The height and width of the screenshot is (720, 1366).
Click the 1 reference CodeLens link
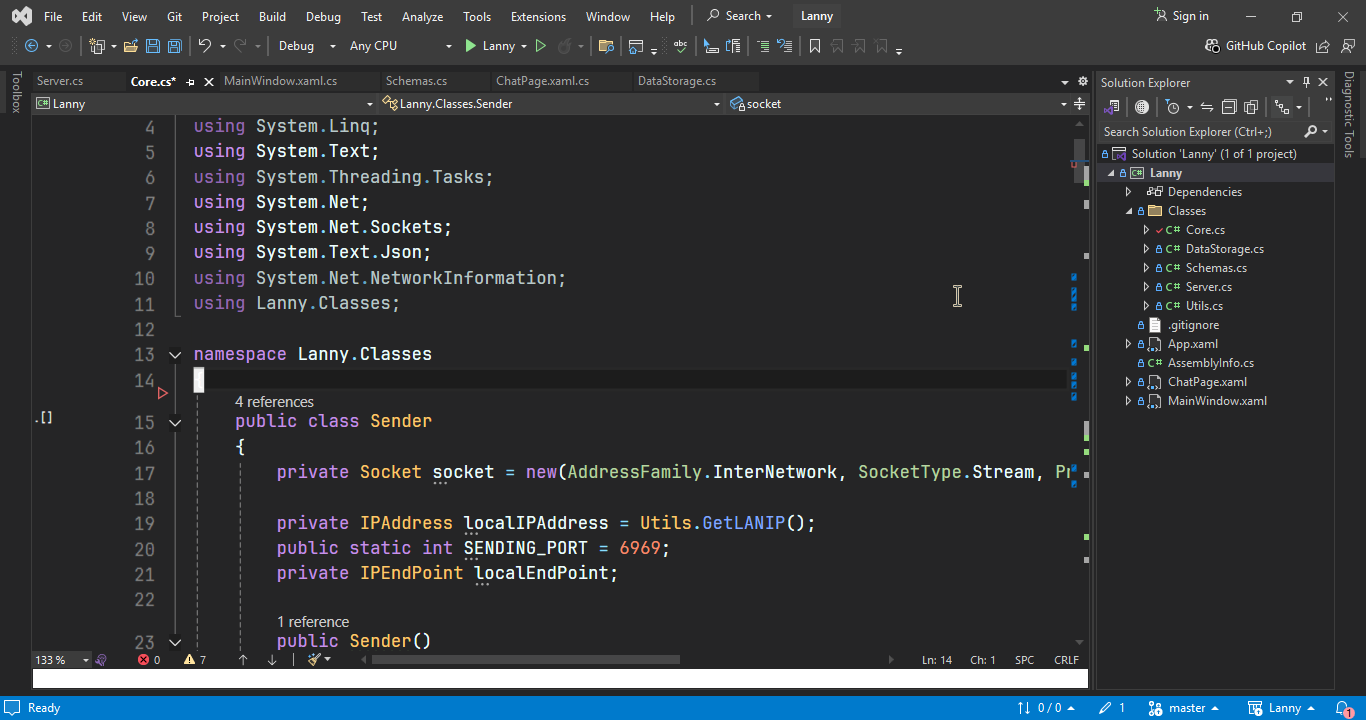[x=313, y=622]
